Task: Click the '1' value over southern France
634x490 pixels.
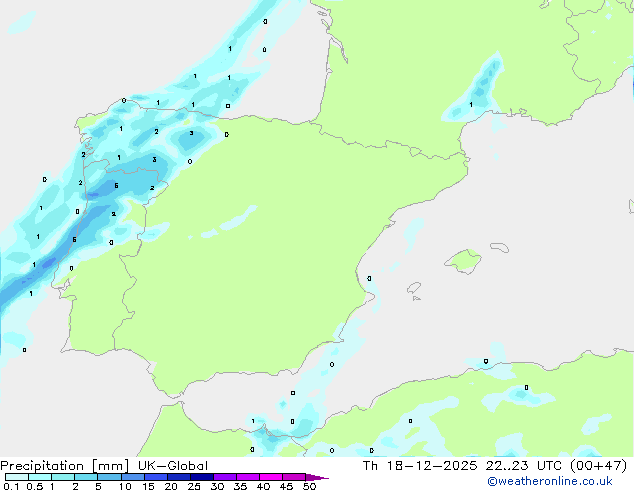Action: pos(471,105)
